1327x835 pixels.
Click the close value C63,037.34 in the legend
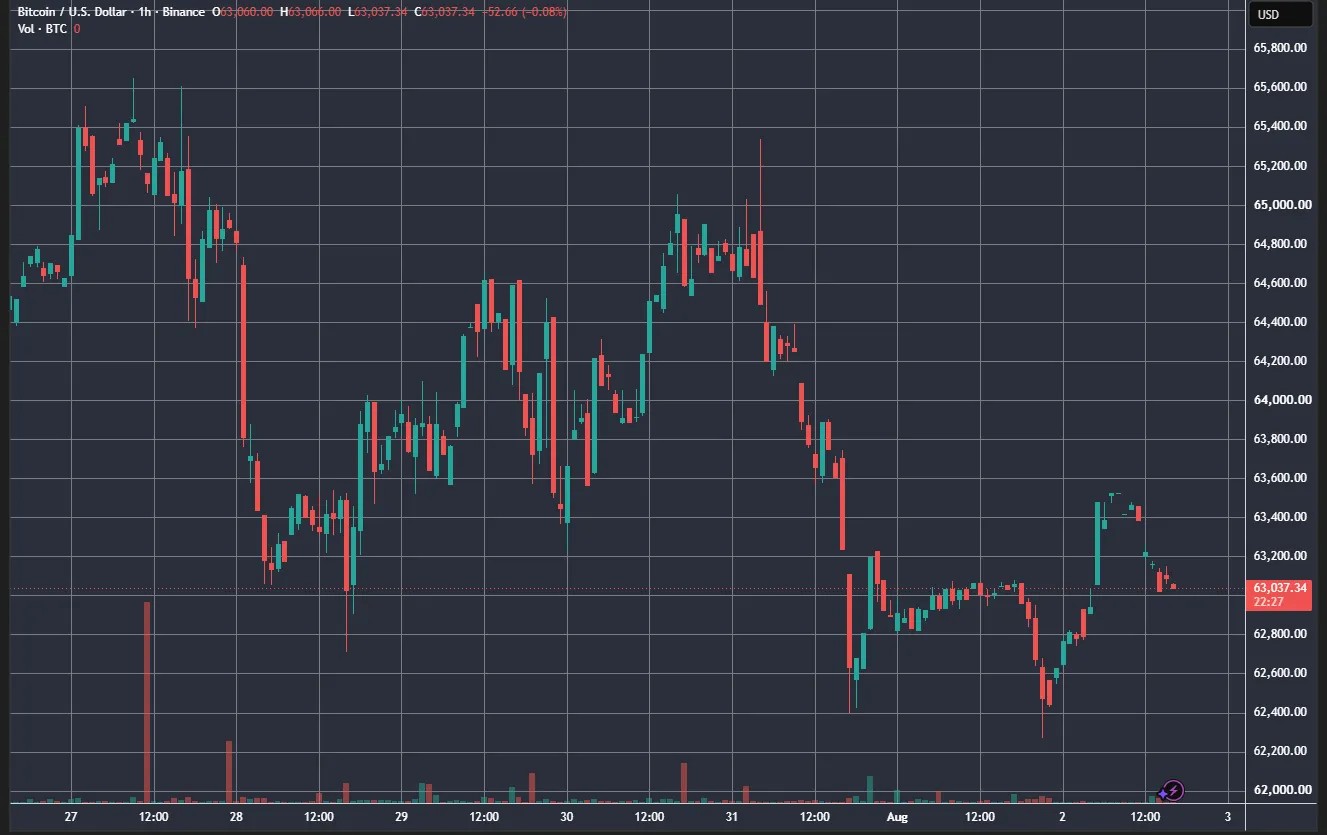(x=446, y=12)
